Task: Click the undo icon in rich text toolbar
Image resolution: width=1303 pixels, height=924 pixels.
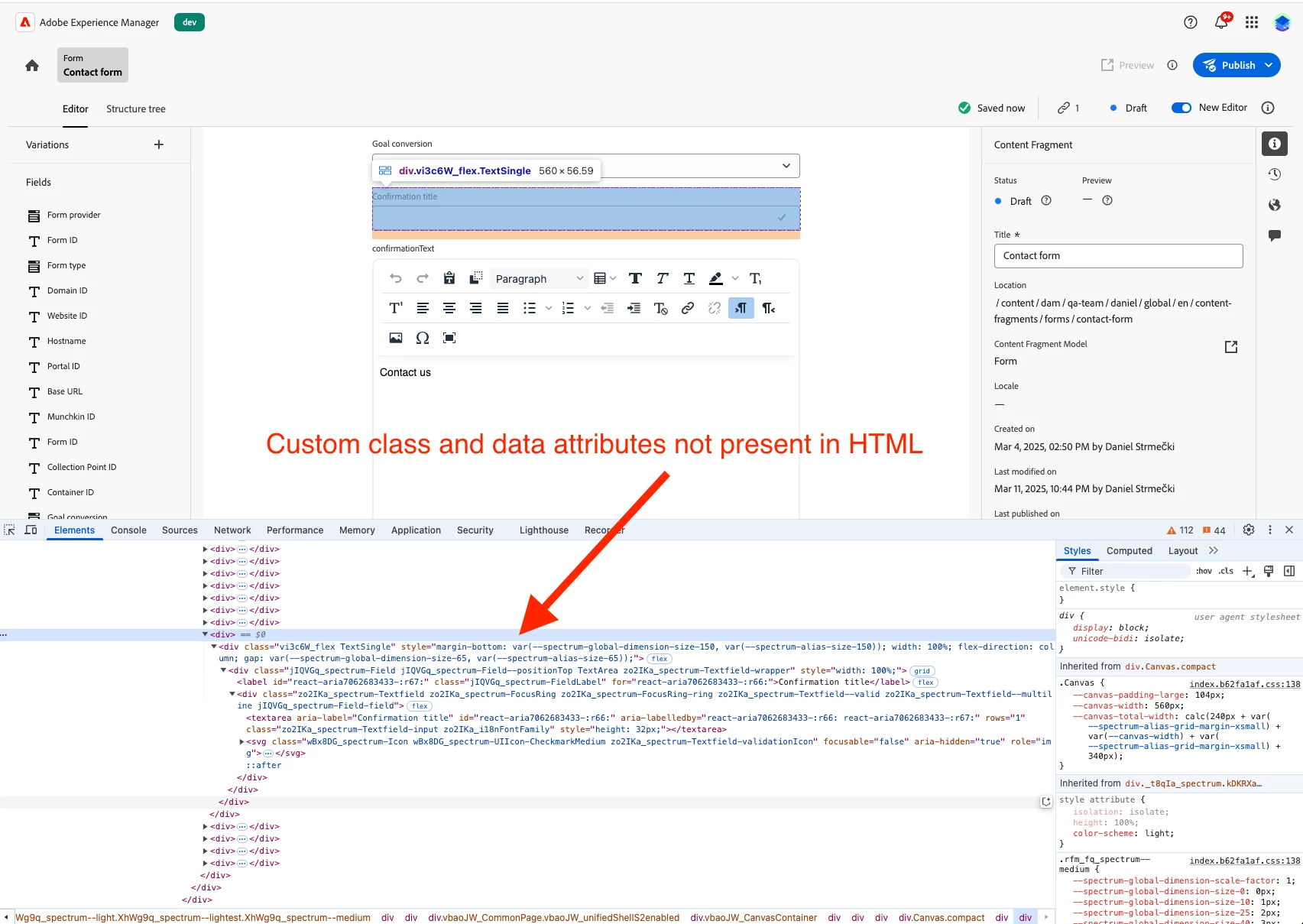Action: (x=396, y=278)
